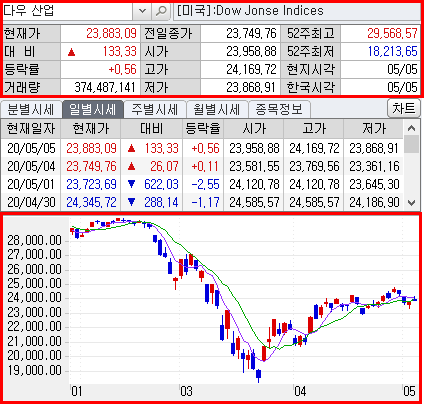Click the table scrollbar up arrow
424x404 pixels.
[x=412, y=128]
